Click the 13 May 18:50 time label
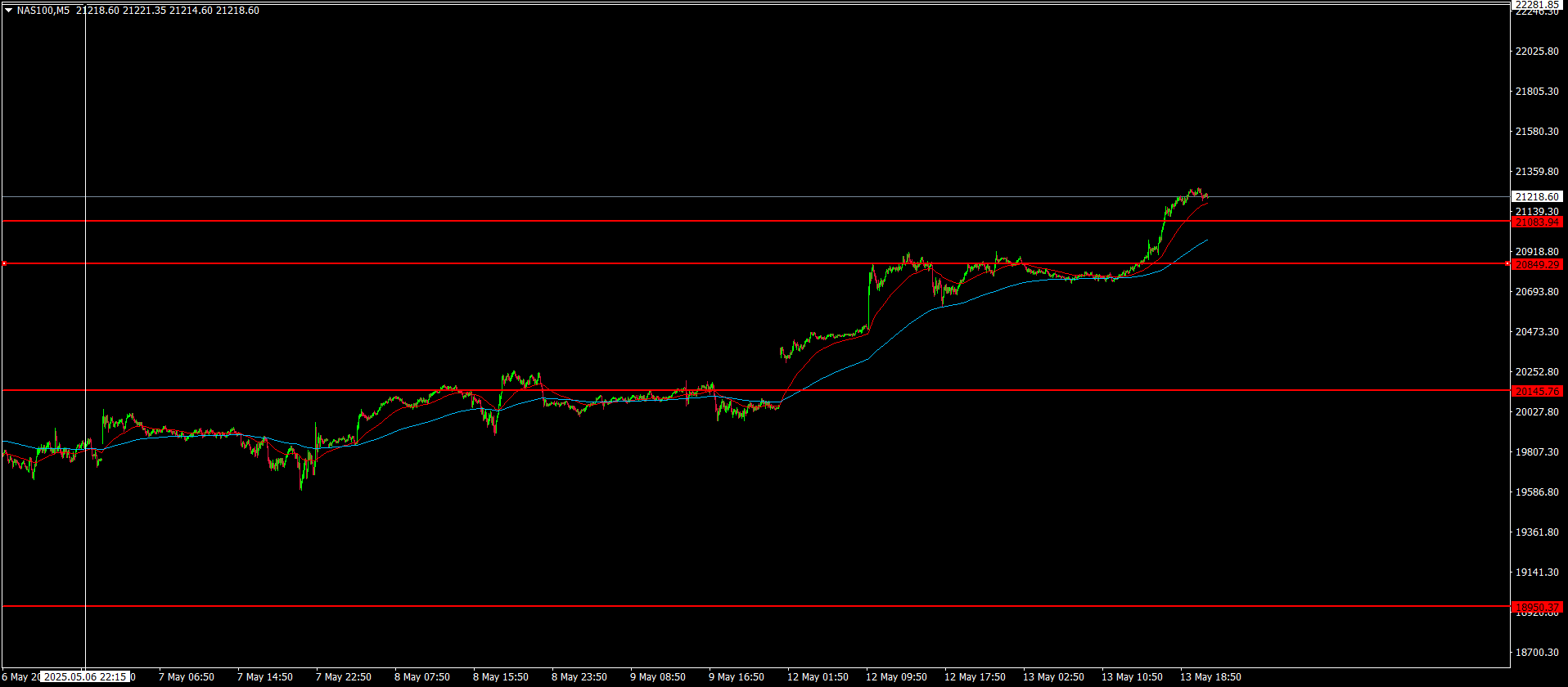 1210,677
